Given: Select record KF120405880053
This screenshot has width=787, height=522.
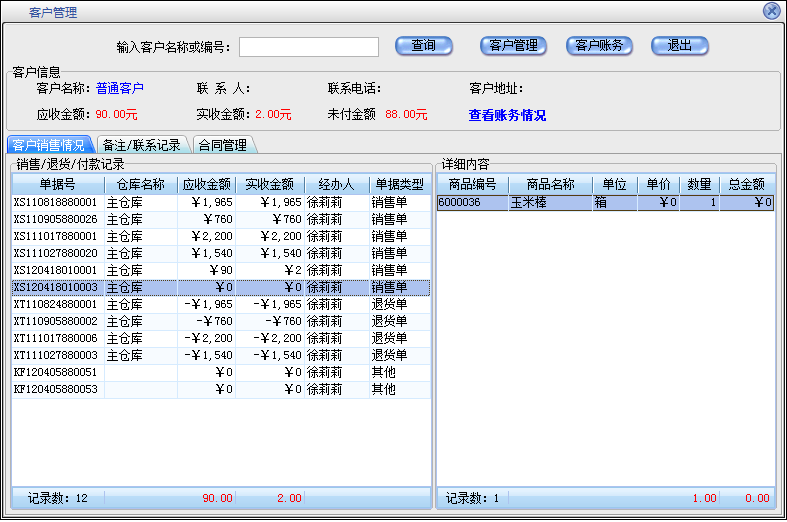Looking at the screenshot, I should coord(56,389).
